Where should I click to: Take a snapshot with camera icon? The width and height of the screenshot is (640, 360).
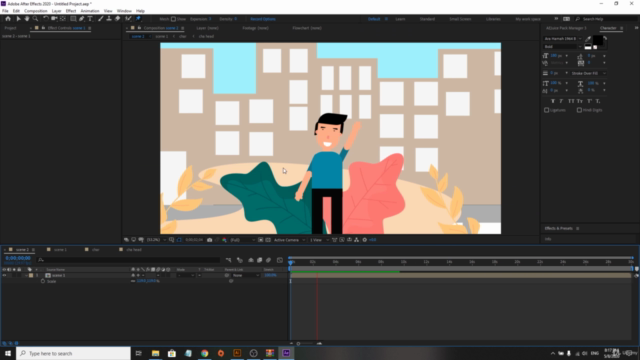pyautogui.click(x=210, y=240)
